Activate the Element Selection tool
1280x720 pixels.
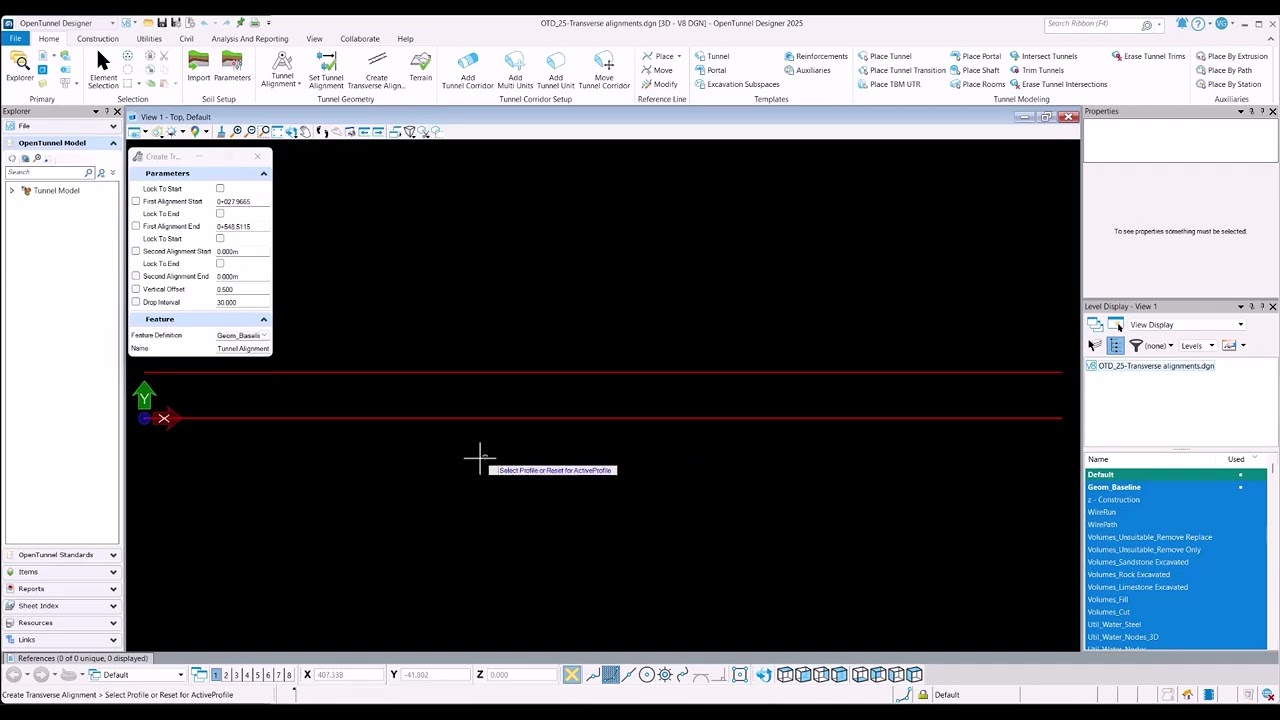point(103,70)
